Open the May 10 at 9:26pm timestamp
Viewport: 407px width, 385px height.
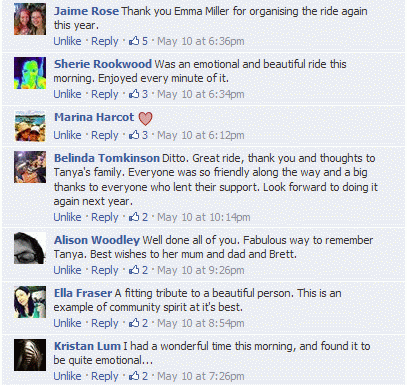(x=201, y=270)
